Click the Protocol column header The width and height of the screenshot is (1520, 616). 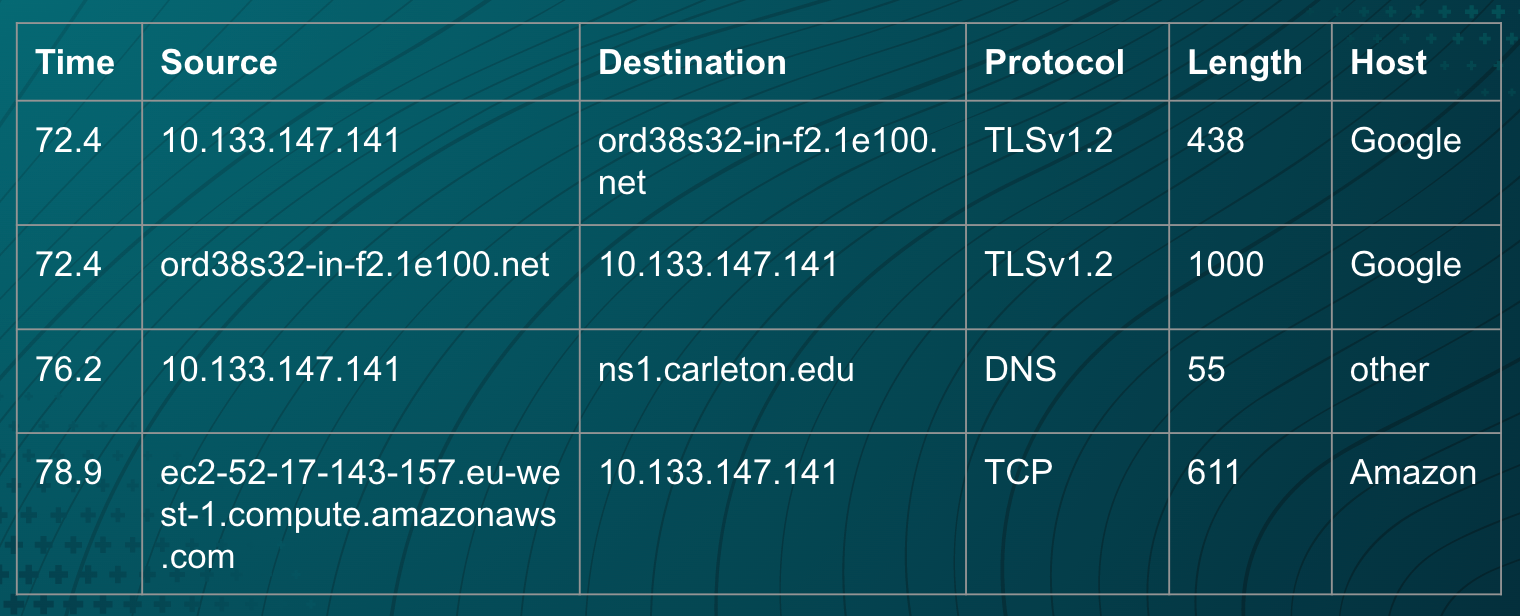1054,63
